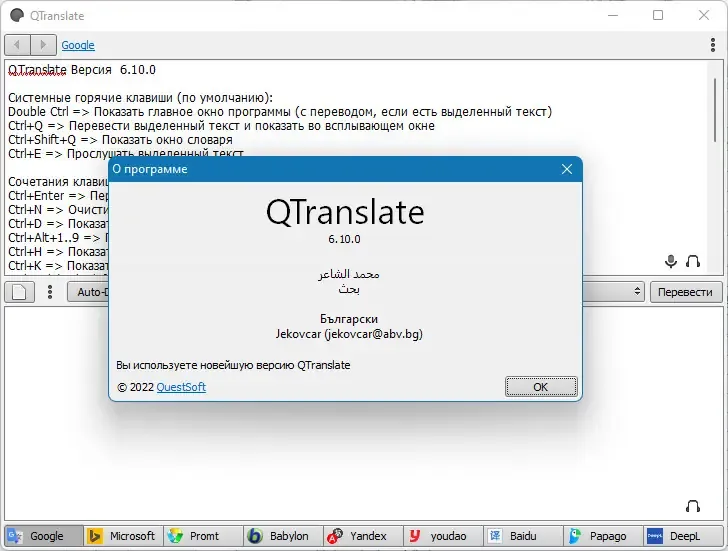728x551 pixels.
Task: Close the О программе dialog
Action: coord(566,169)
